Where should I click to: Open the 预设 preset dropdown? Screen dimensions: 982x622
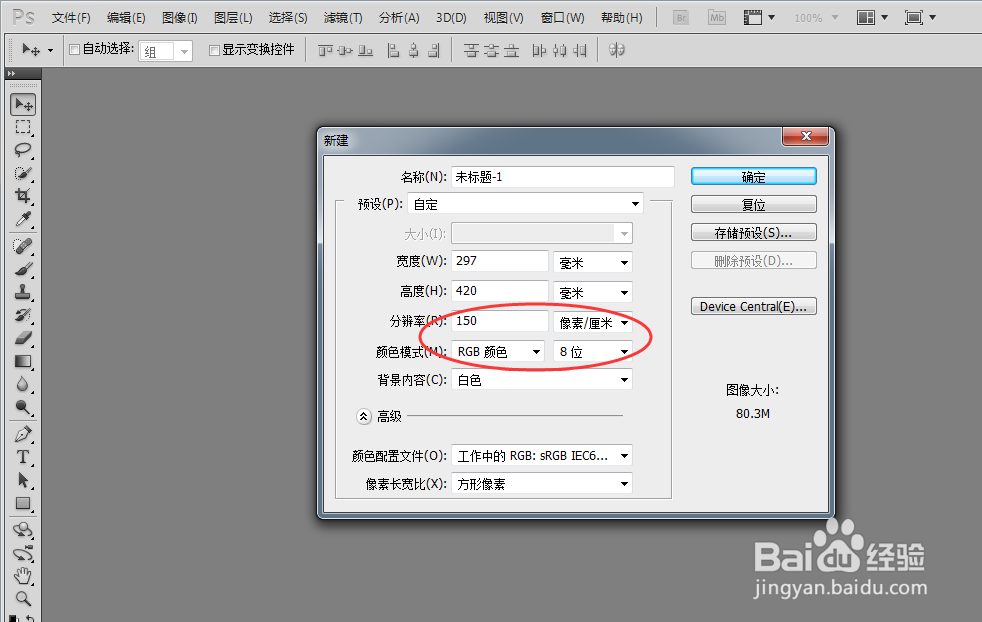pos(525,204)
